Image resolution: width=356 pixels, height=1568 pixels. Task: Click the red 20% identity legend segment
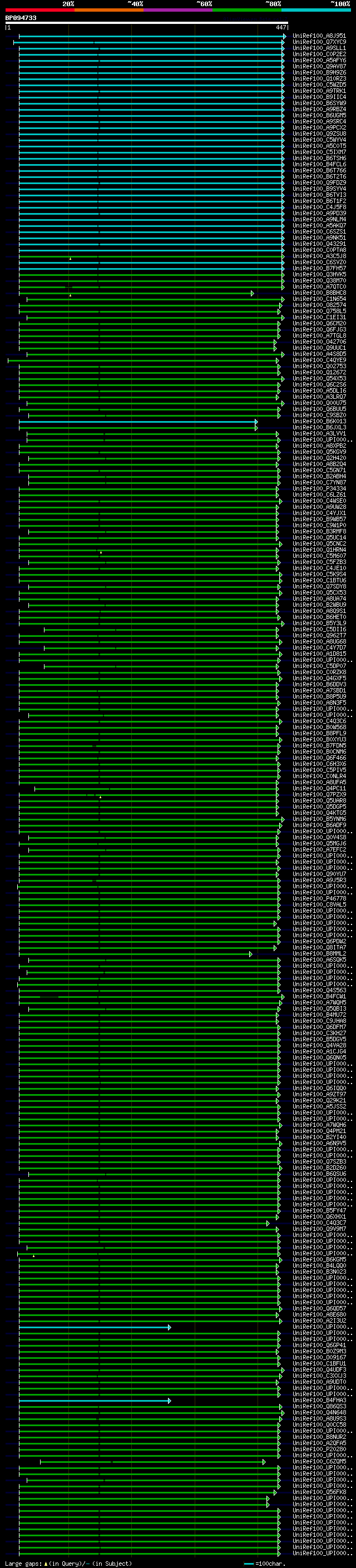pyautogui.click(x=39, y=10)
